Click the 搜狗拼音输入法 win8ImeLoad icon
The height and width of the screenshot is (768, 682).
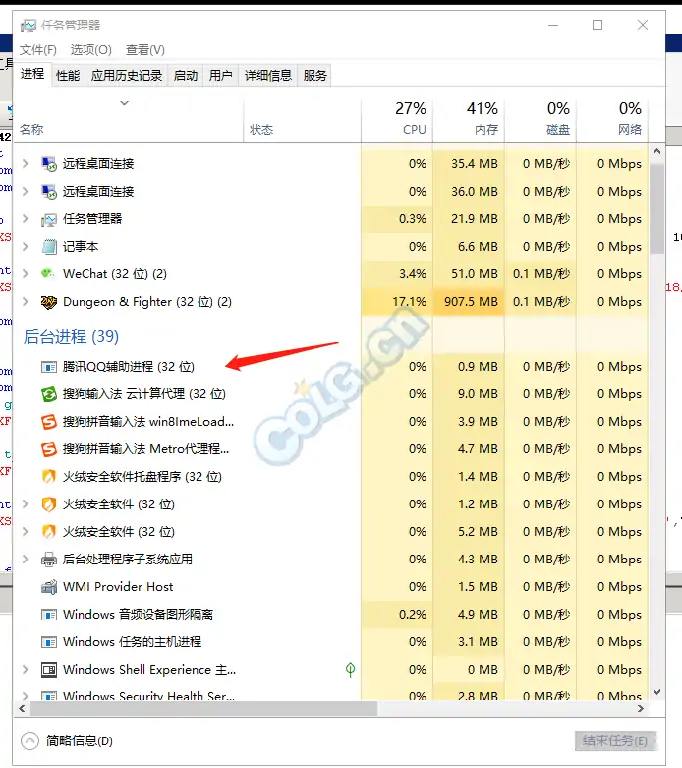[x=49, y=422]
